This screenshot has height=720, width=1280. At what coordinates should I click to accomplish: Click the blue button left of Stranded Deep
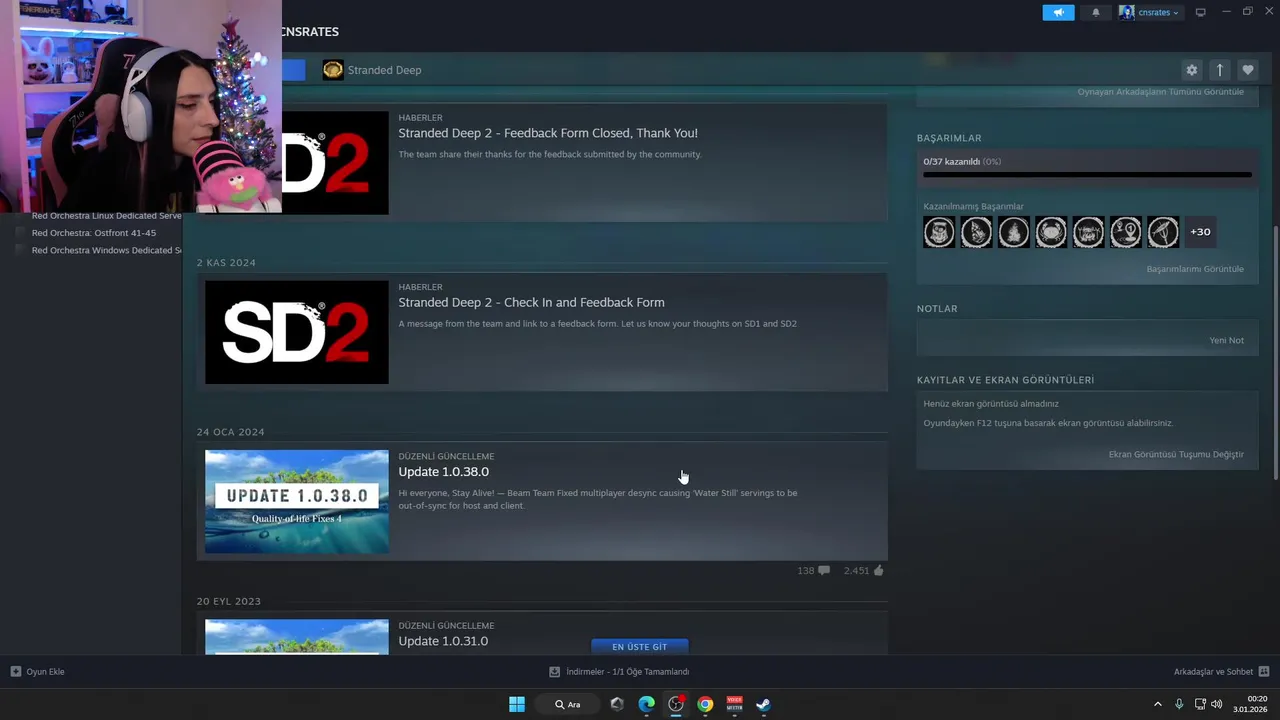293,70
